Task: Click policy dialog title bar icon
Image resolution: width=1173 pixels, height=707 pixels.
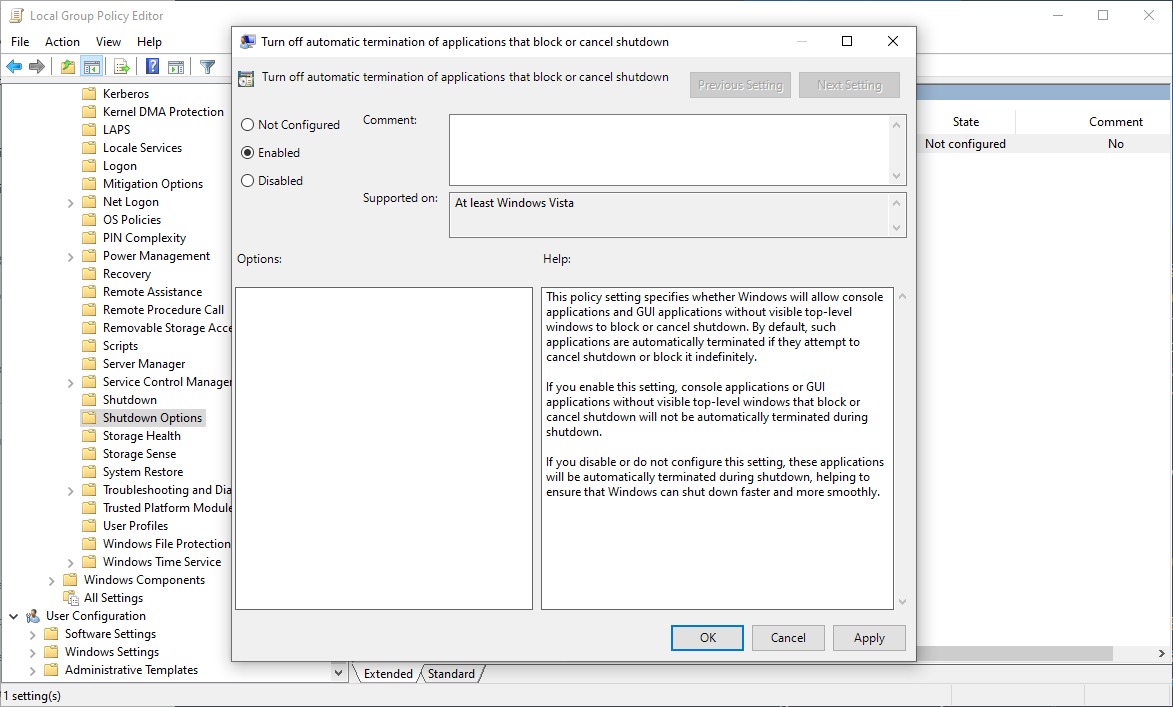Action: point(247,42)
